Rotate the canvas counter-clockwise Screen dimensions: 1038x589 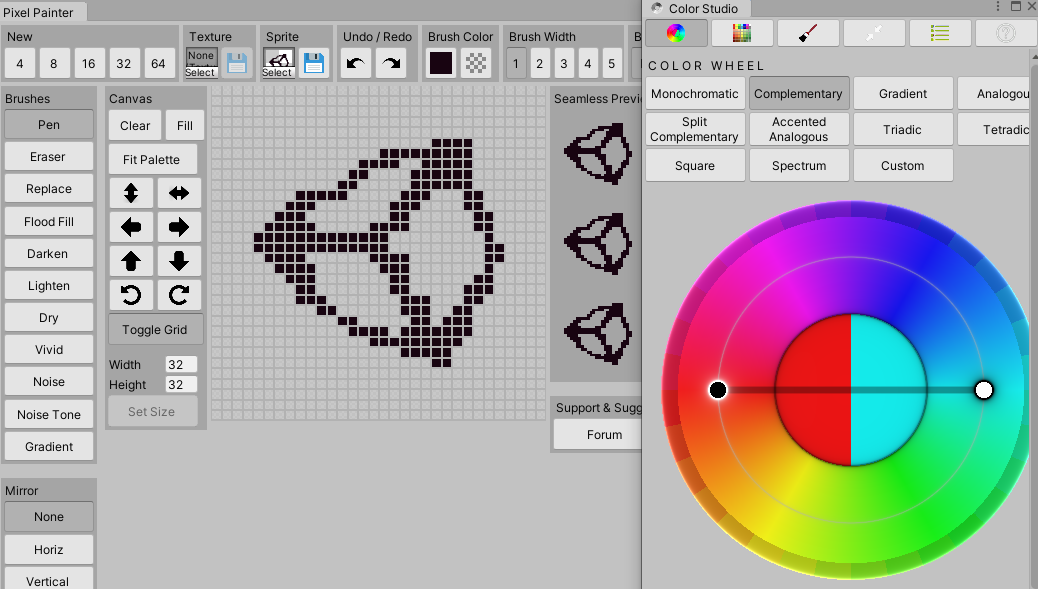131,294
